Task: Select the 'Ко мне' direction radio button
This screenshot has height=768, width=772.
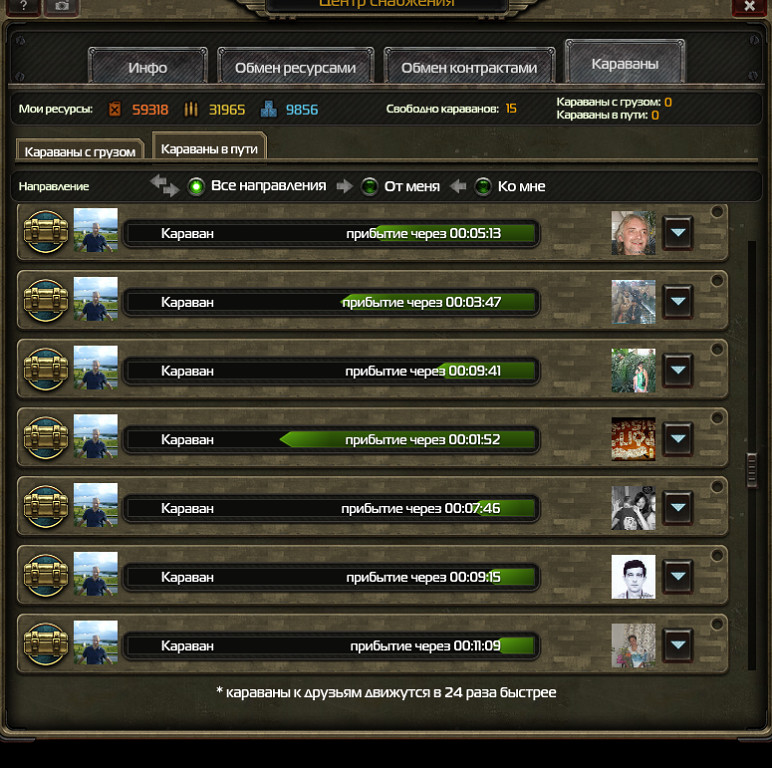Action: tap(483, 187)
